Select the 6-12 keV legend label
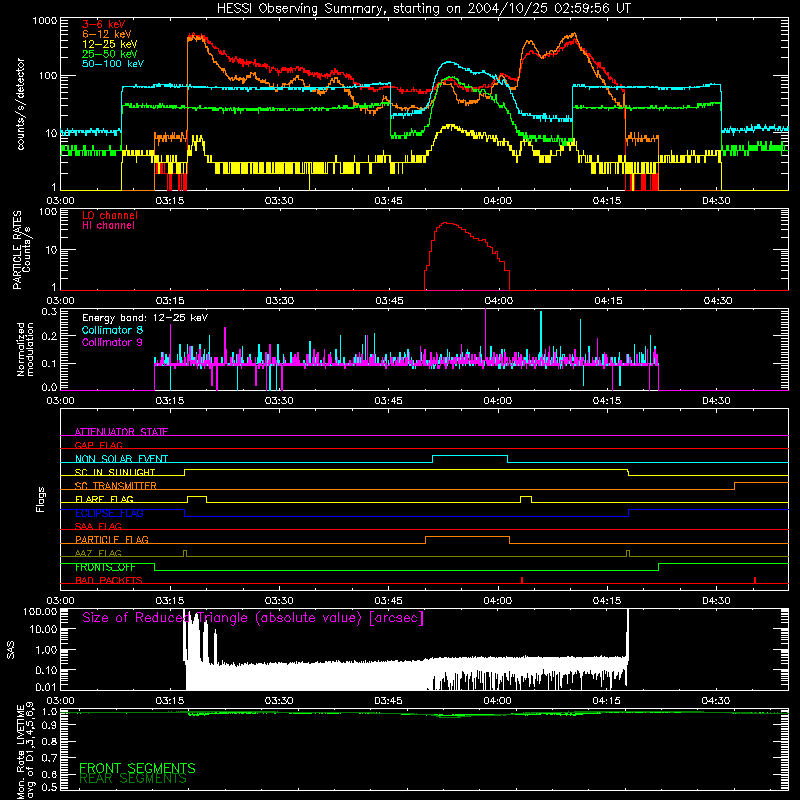The image size is (800, 800). (x=107, y=34)
